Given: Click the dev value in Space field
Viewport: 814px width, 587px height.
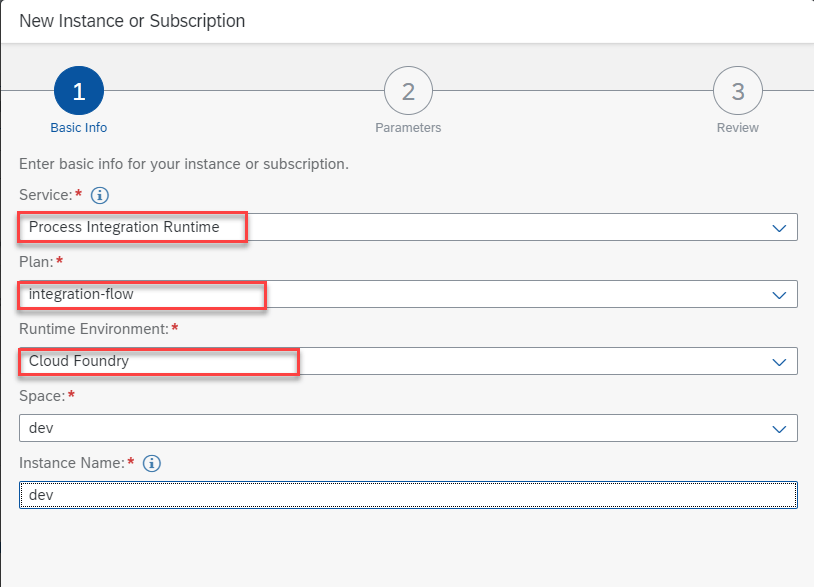Looking at the screenshot, I should tap(41, 428).
